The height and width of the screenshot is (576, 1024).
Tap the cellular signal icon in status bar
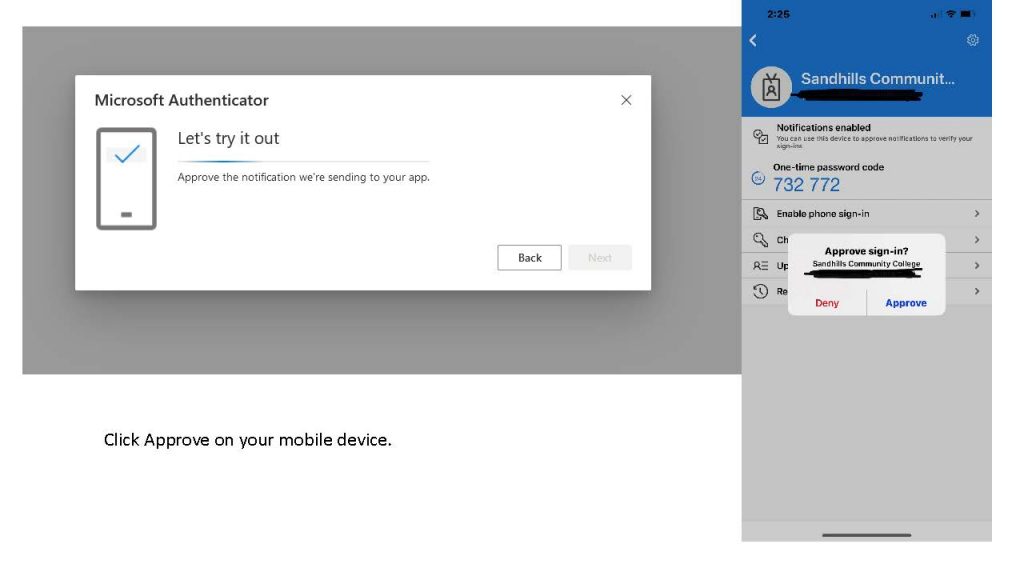coord(935,14)
